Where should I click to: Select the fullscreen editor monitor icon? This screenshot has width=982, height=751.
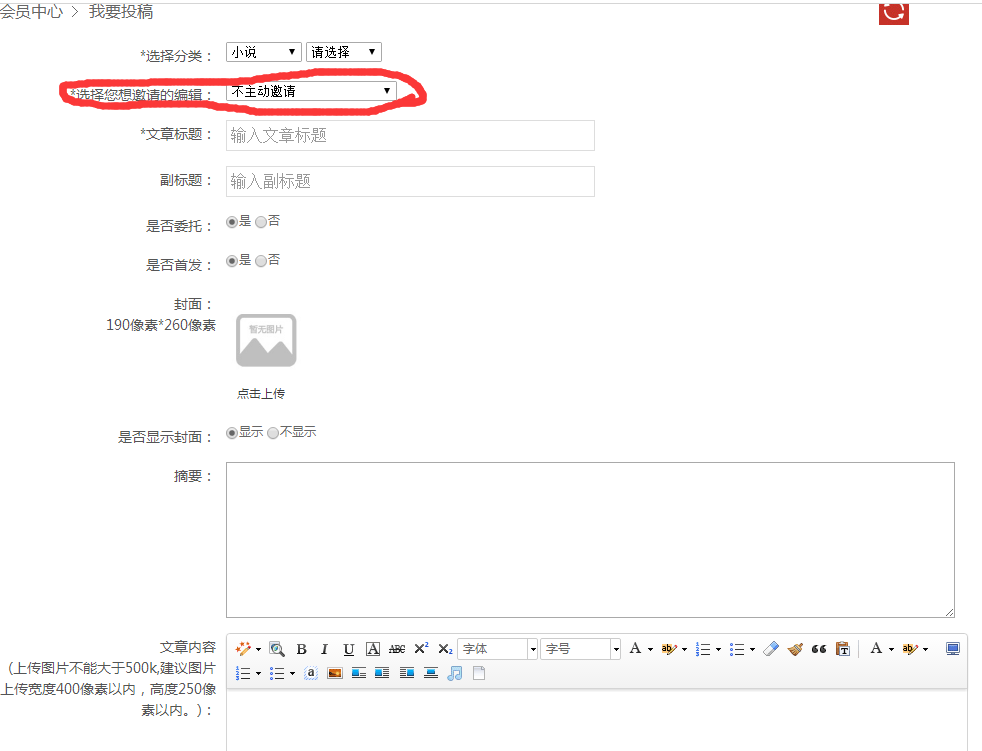coord(952,648)
